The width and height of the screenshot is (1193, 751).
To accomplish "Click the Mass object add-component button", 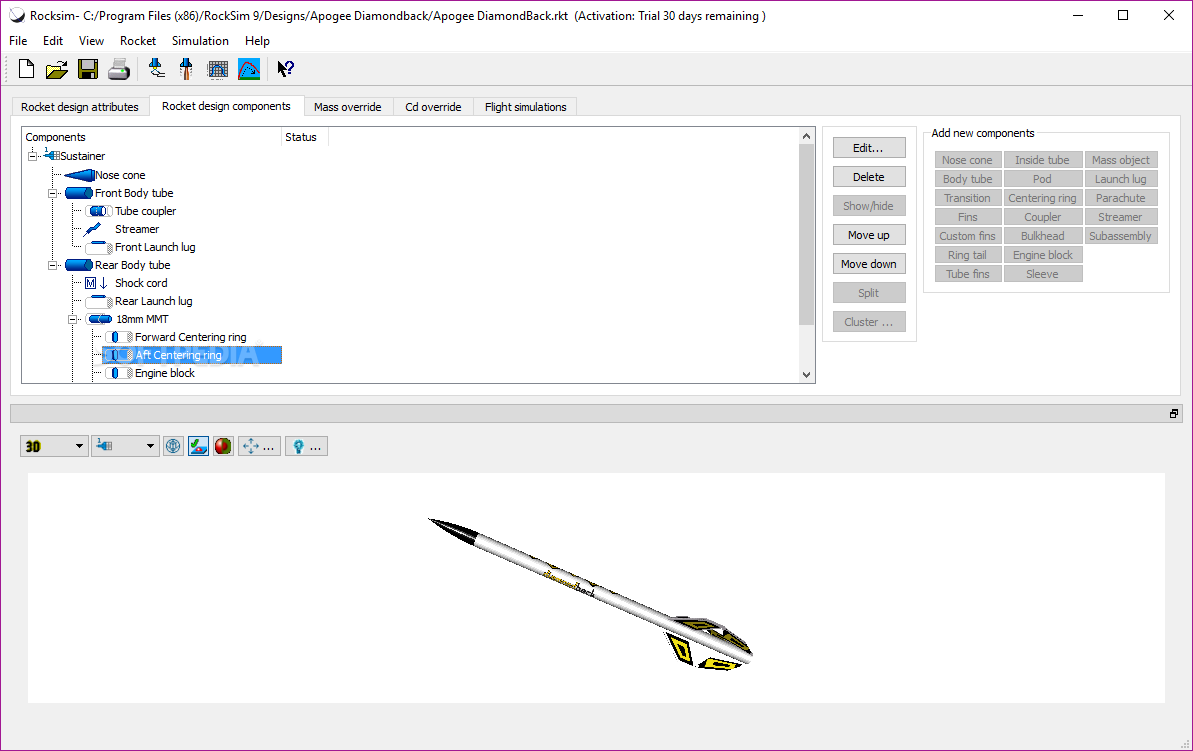I will tap(1121, 160).
